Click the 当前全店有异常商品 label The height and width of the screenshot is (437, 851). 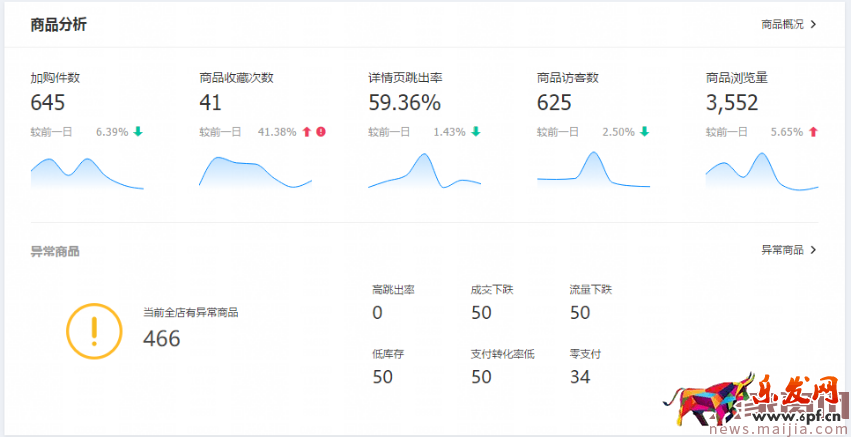click(190, 313)
